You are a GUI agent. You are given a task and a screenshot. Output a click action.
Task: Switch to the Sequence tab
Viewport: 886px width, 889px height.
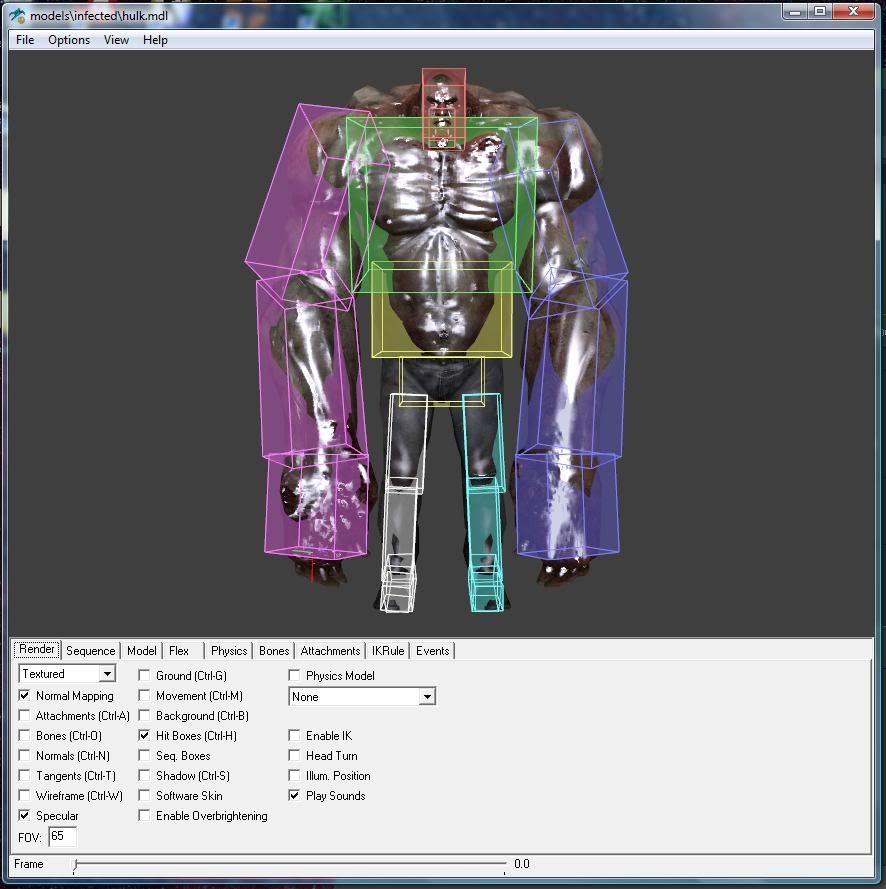coord(91,650)
